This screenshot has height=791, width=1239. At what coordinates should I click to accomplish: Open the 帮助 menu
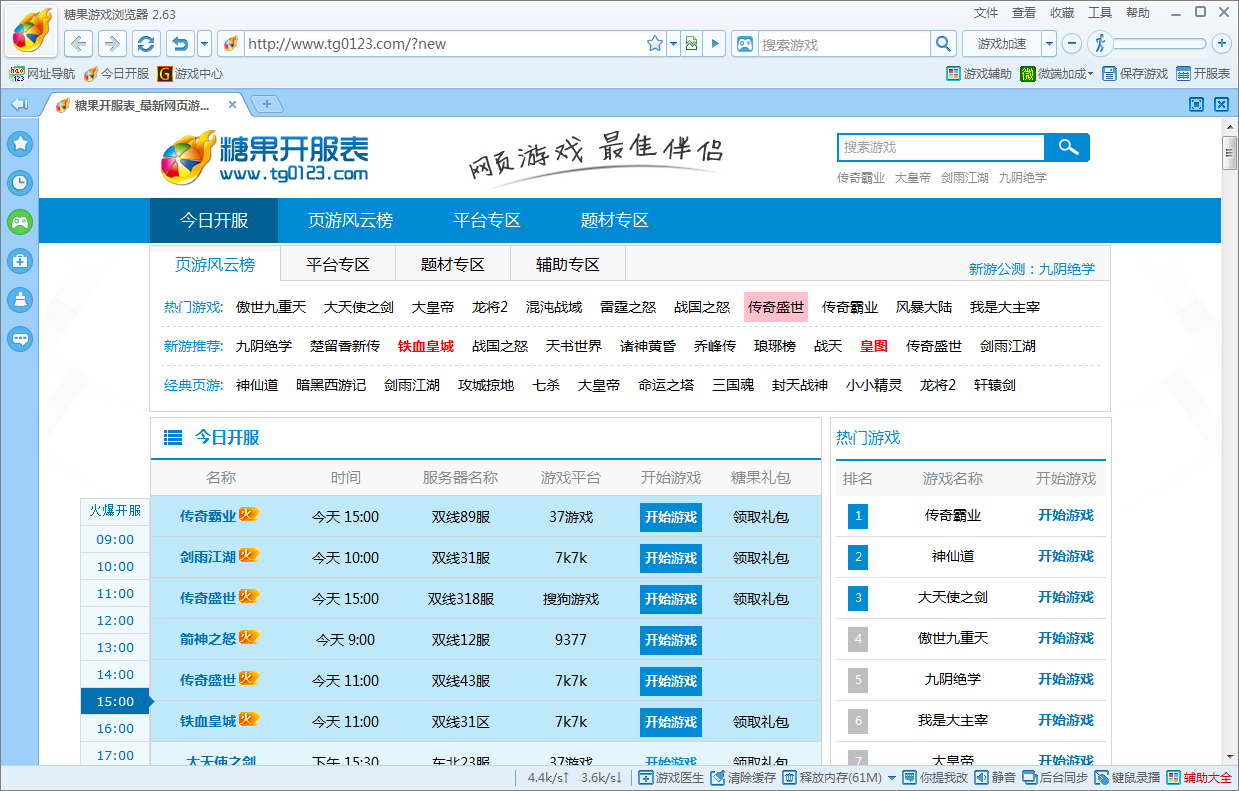click(1138, 13)
